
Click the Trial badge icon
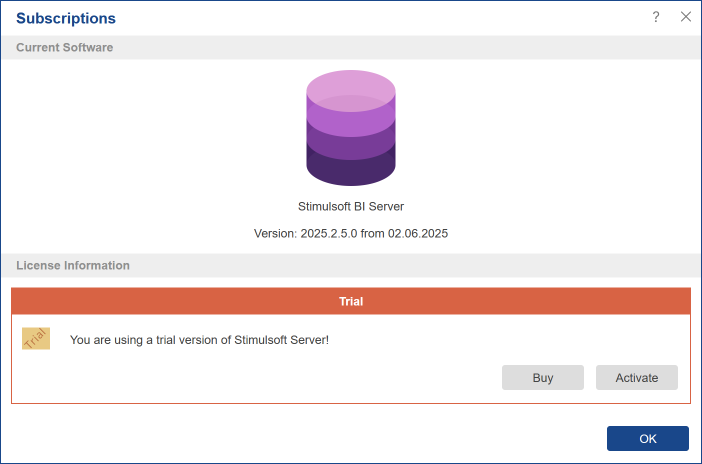(36, 339)
